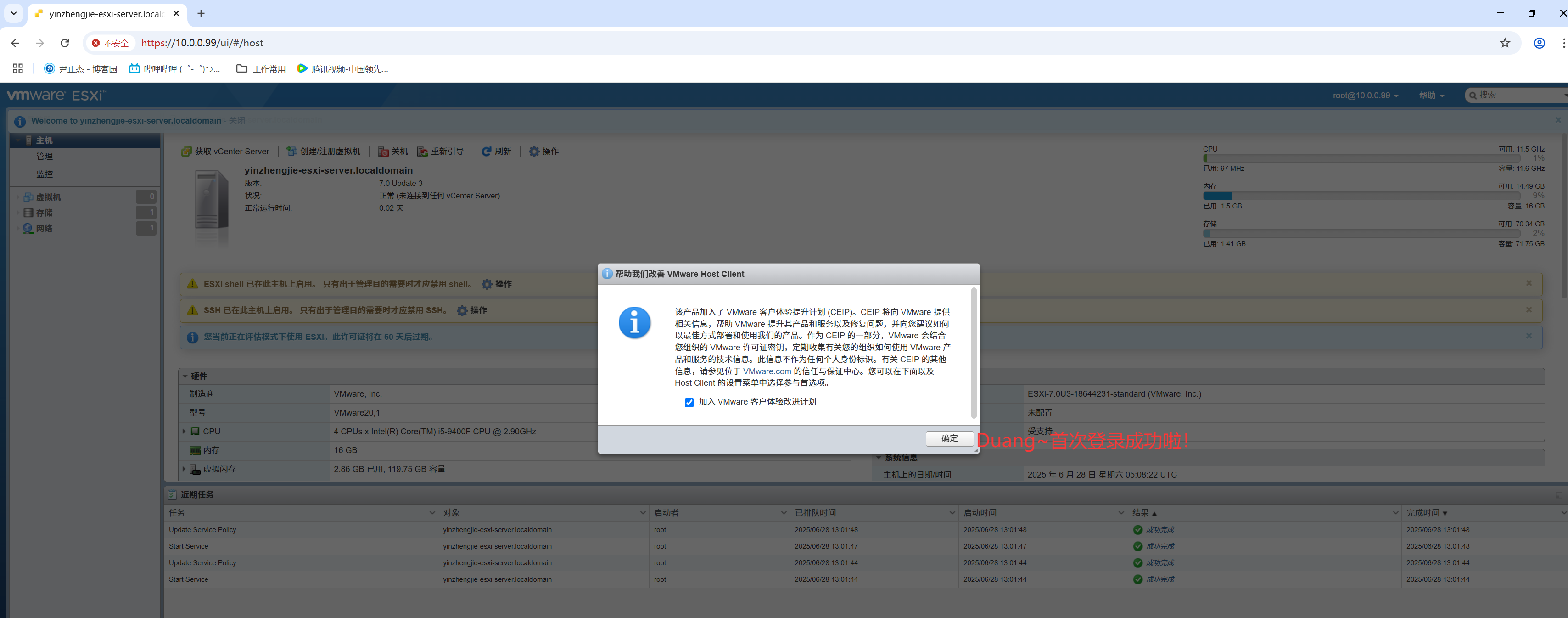Open the Monitor item under Host
The image size is (1568, 618).
(x=45, y=174)
